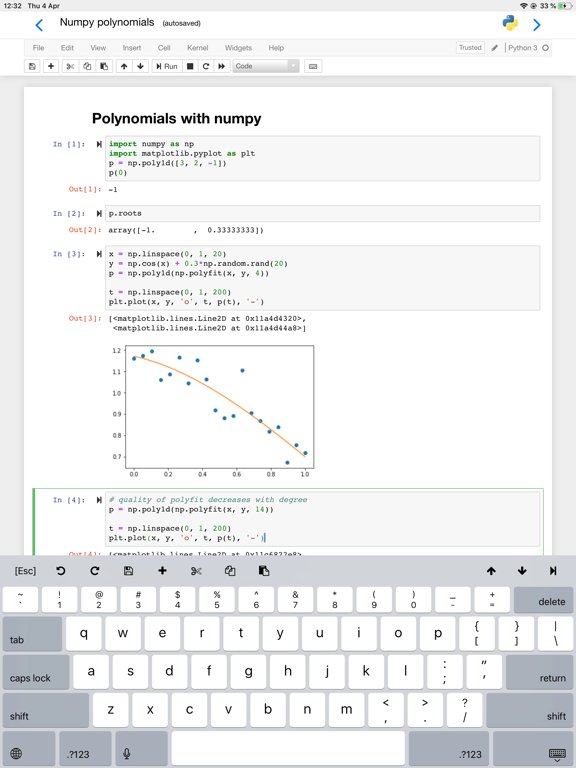
Task: Open the Kernel menu
Action: coord(197,48)
